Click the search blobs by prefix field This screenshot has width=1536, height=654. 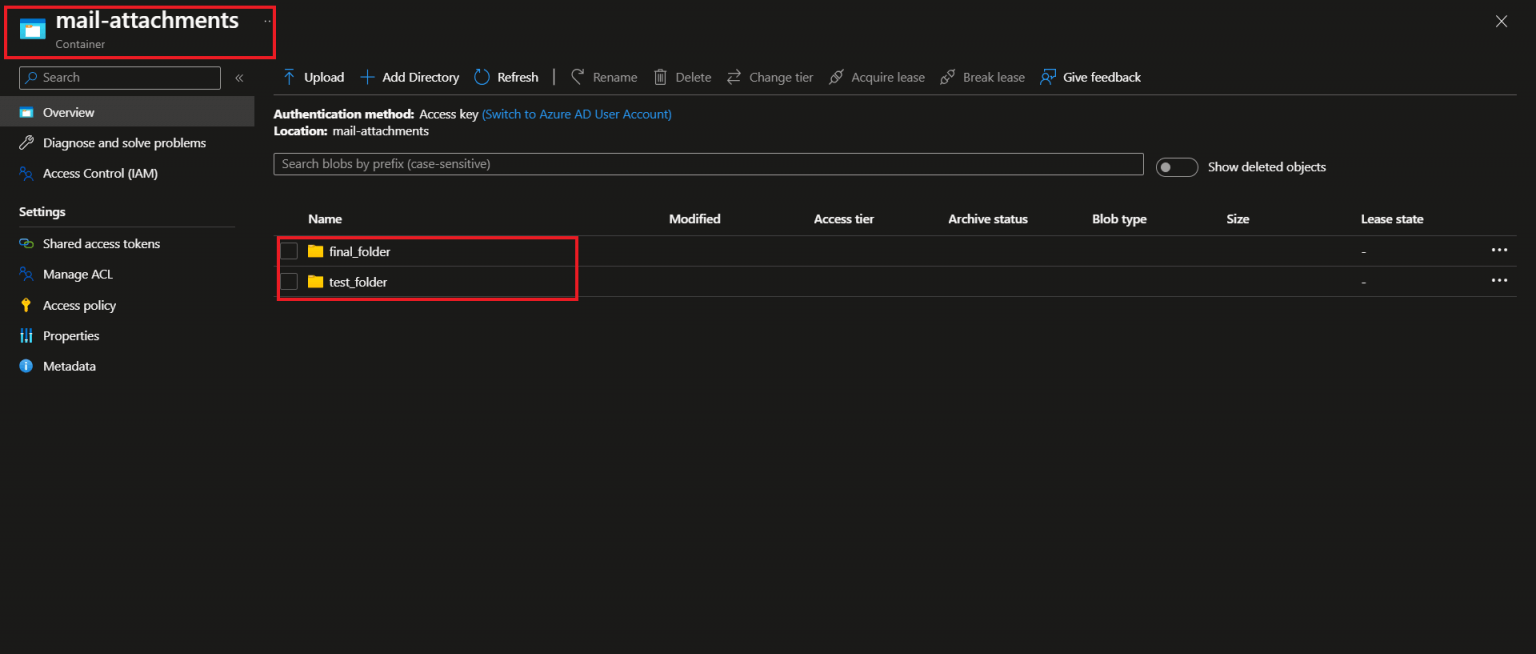(708, 164)
